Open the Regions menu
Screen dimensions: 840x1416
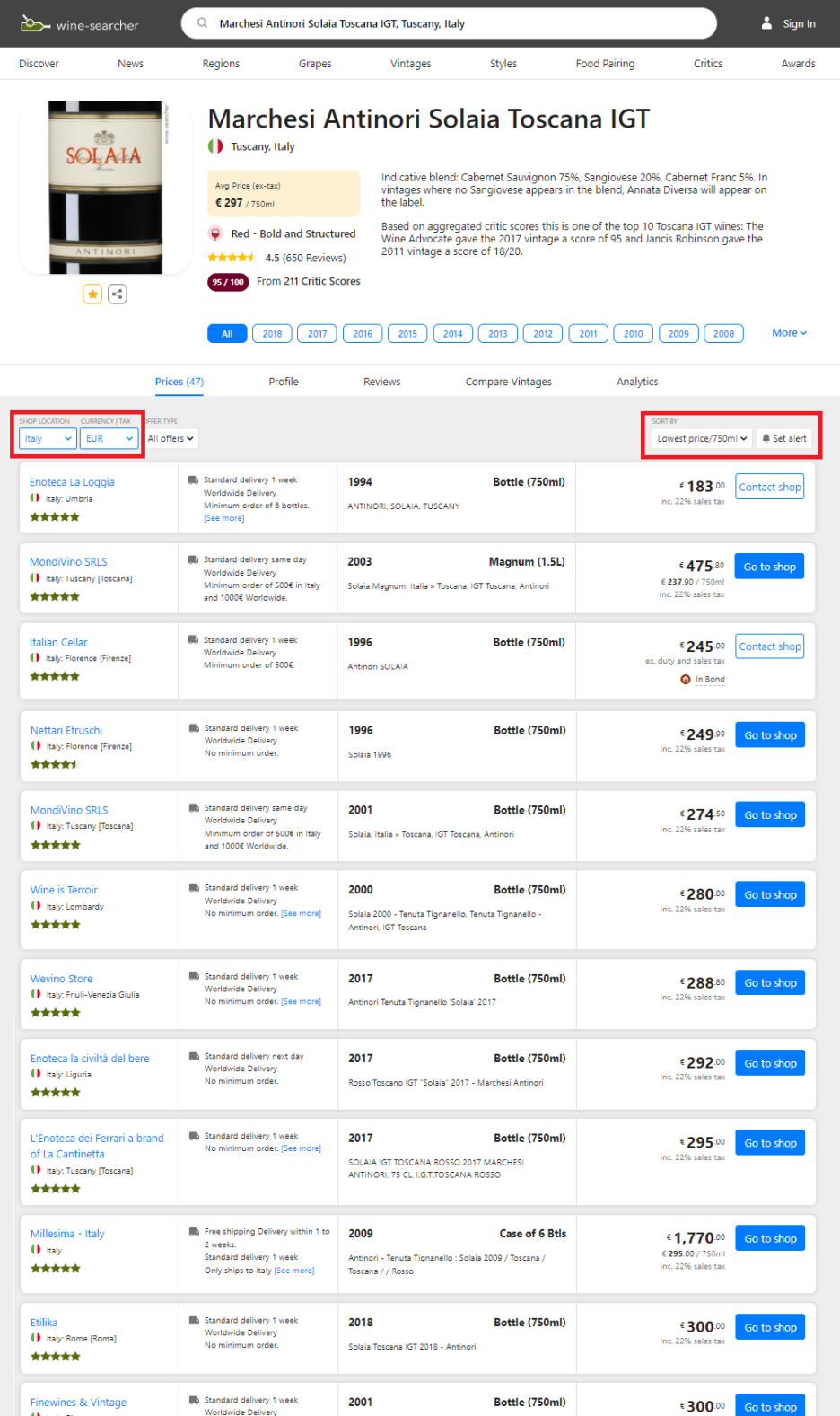pyautogui.click(x=221, y=64)
